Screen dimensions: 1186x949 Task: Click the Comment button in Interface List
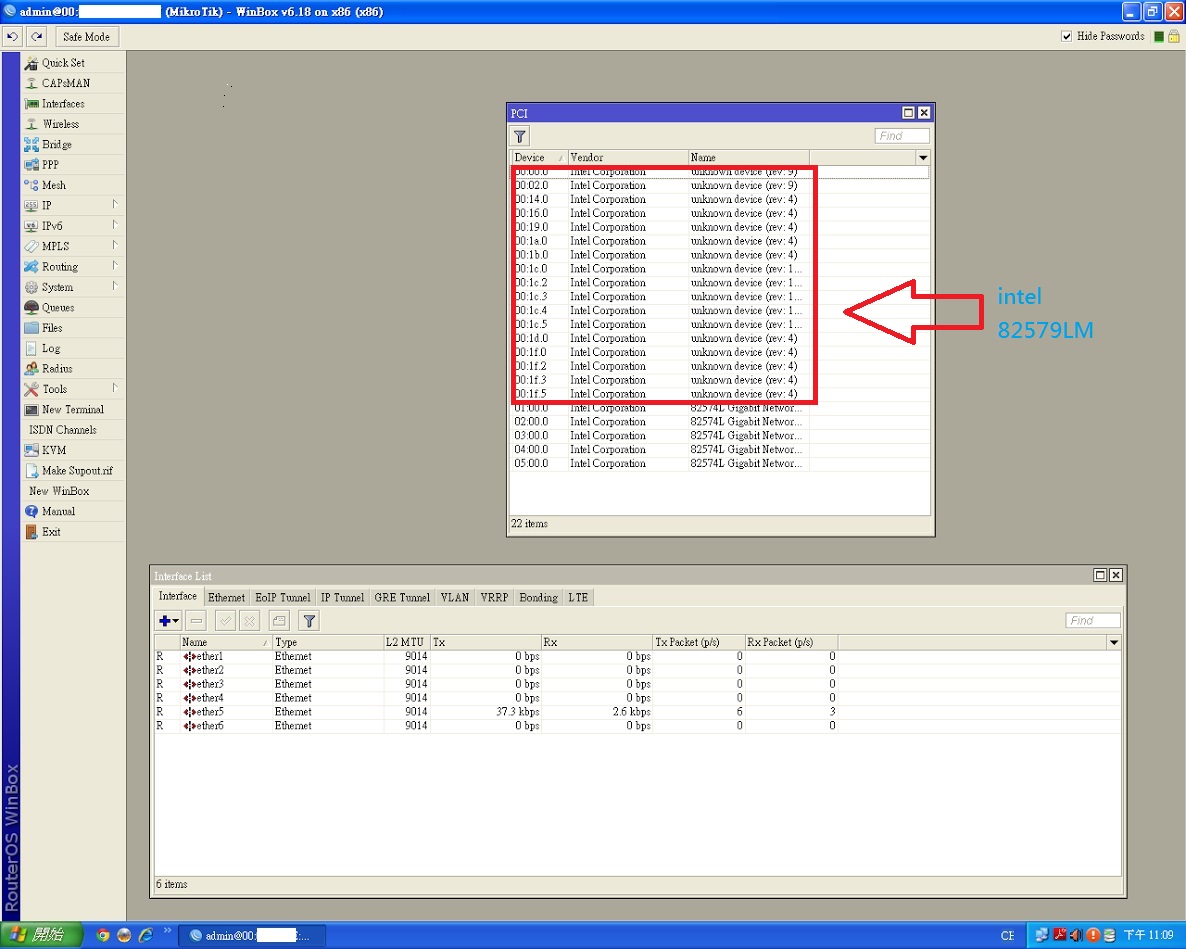[279, 621]
